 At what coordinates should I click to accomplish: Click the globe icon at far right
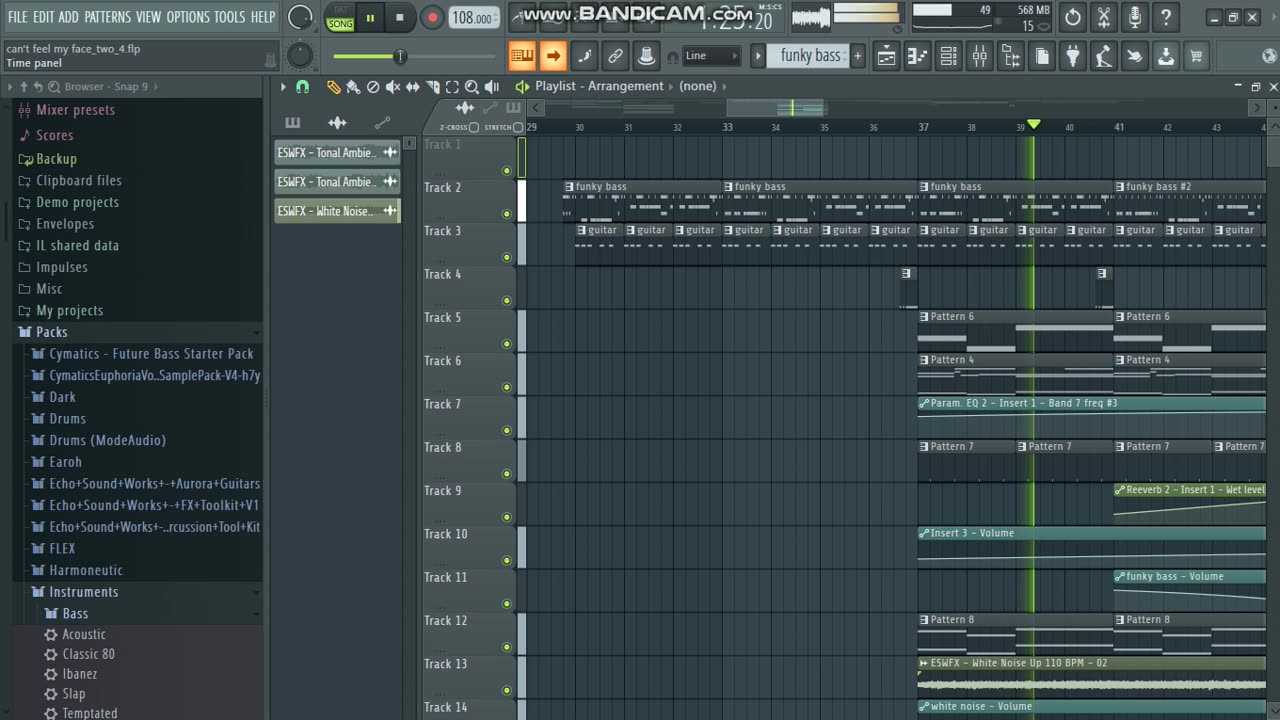coord(1268,56)
